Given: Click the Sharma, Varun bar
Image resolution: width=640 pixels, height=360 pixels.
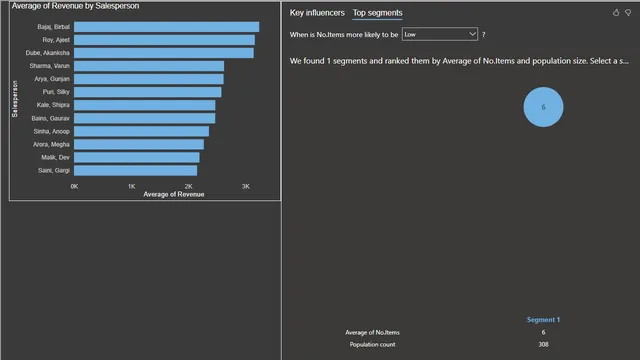Looking at the screenshot, I should 149,66.
